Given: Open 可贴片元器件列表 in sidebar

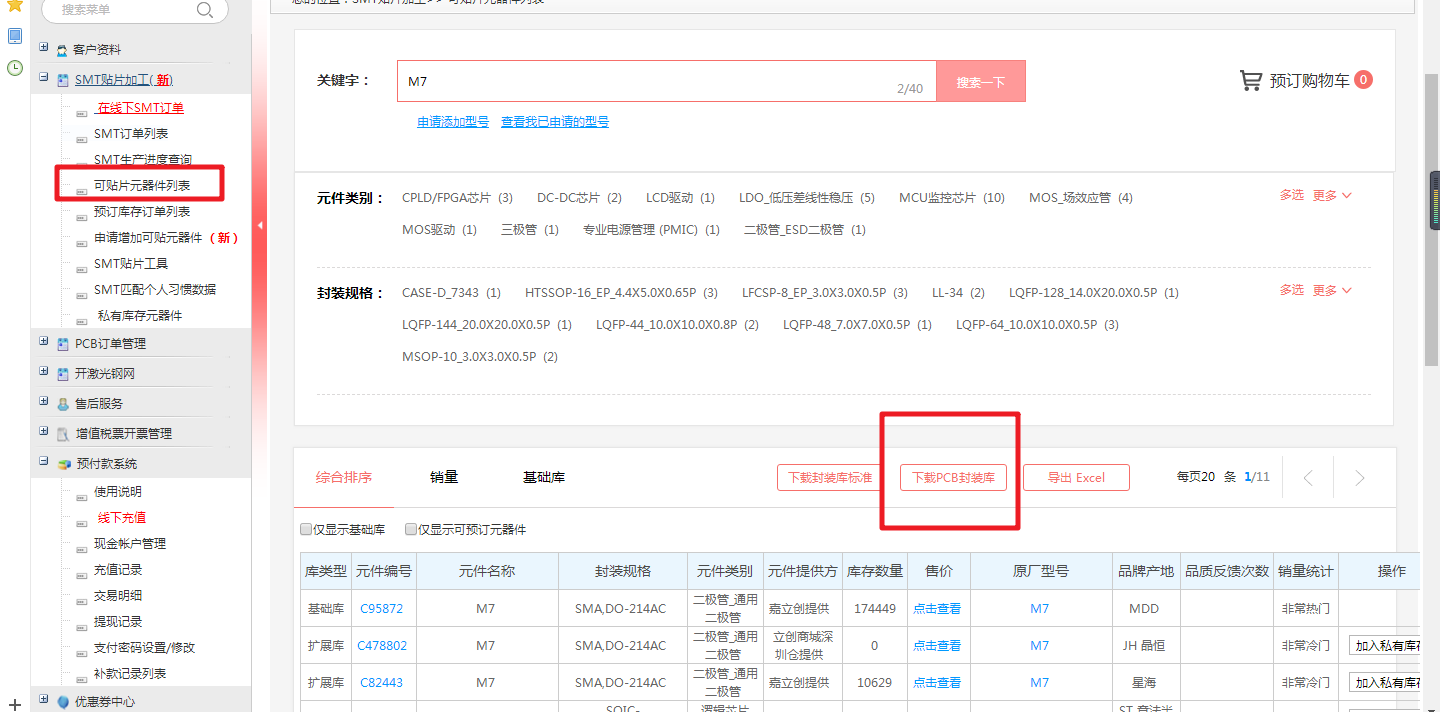Looking at the screenshot, I should tap(142, 186).
